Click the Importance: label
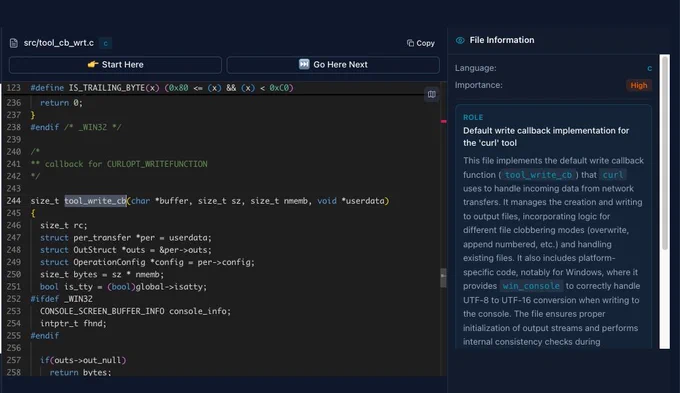680x393 pixels. point(479,85)
